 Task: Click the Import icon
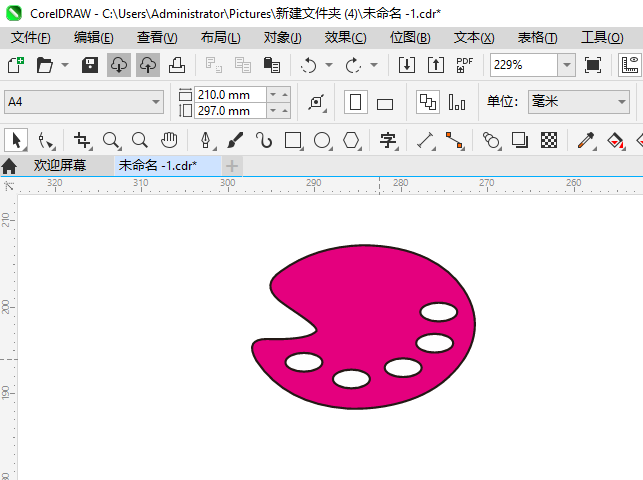click(x=407, y=65)
